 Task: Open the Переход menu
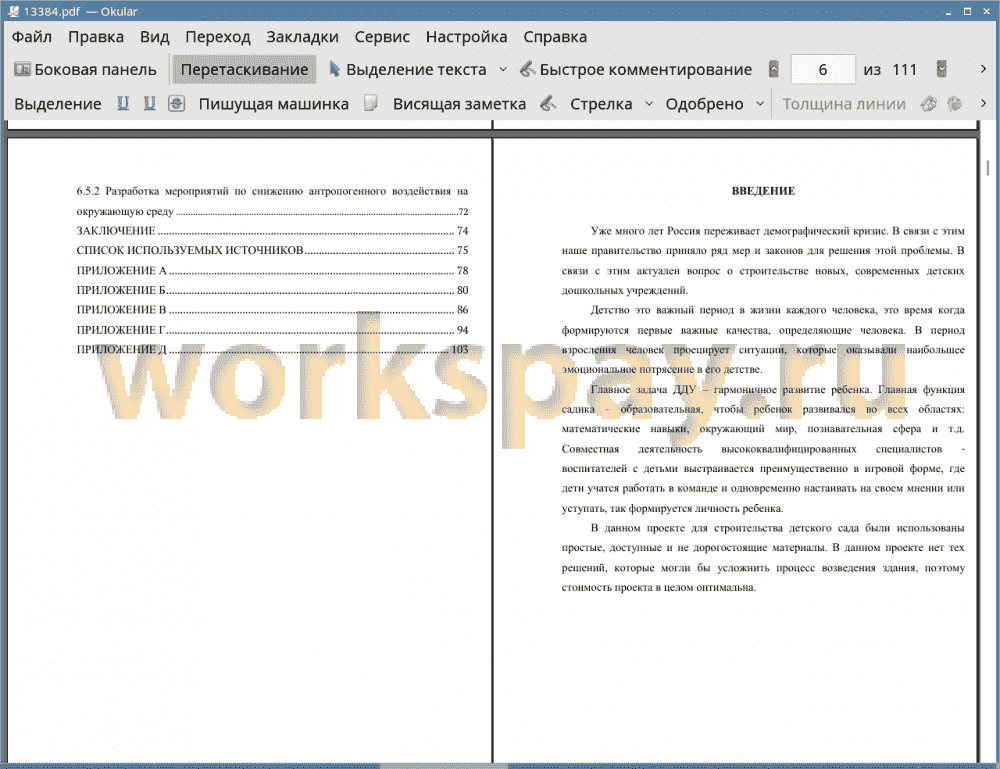[217, 37]
